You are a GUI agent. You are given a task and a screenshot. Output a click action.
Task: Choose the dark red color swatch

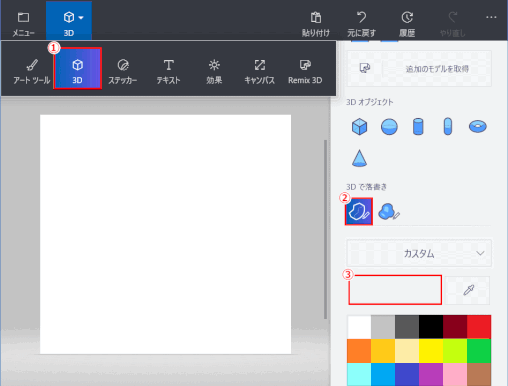pos(455,327)
